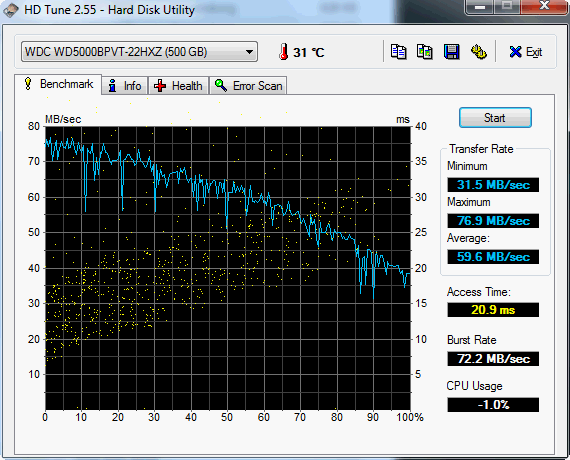Screen dimensions: 570x460
Task: Click the magnifier Error Scan icon
Action: tap(221, 85)
